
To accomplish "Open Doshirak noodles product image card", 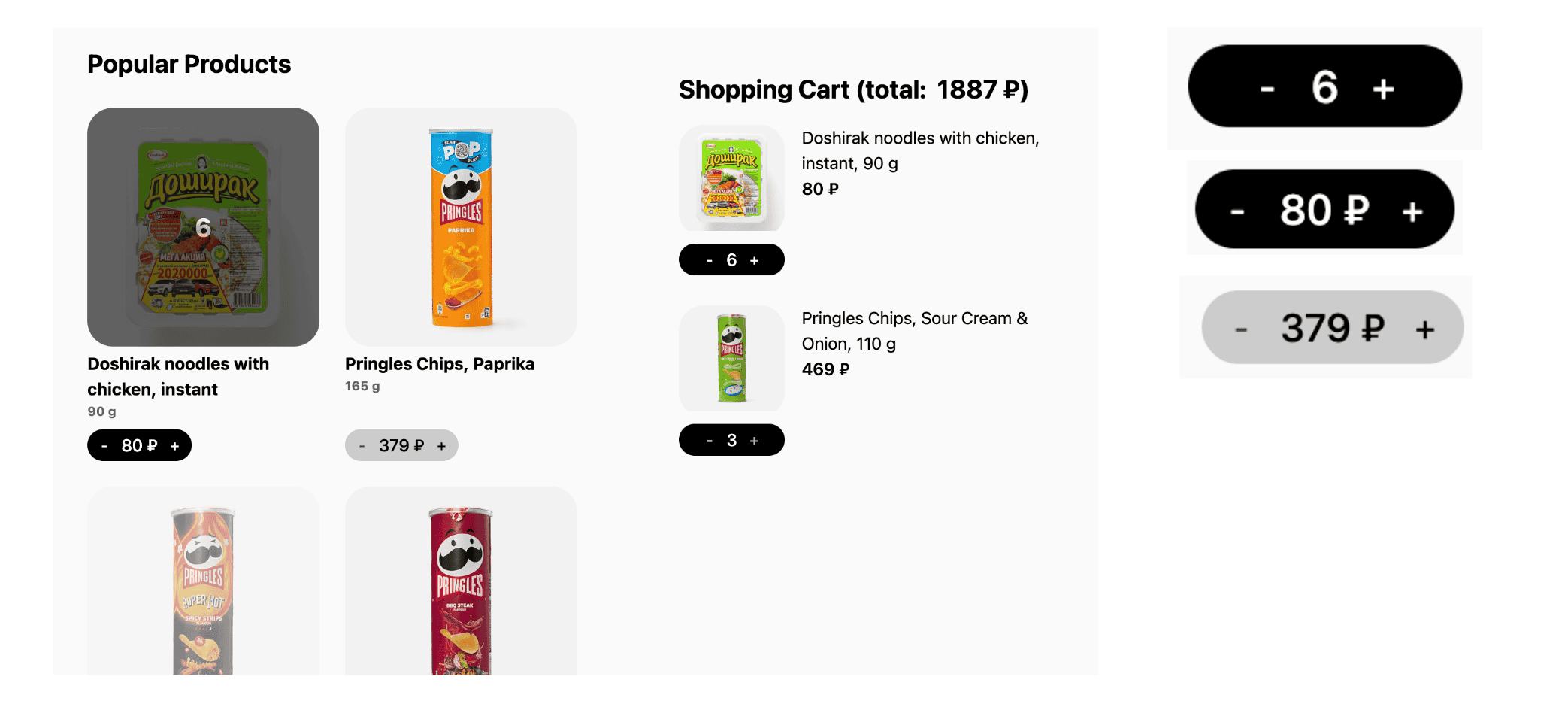I will tap(203, 226).
